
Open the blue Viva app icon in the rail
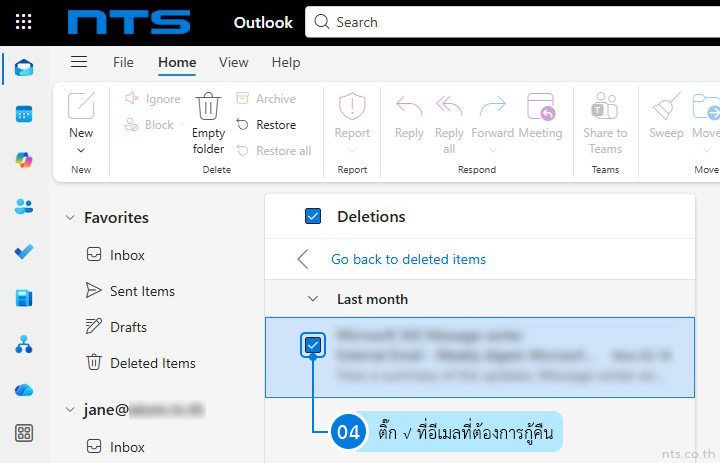pyautogui.click(x=24, y=298)
